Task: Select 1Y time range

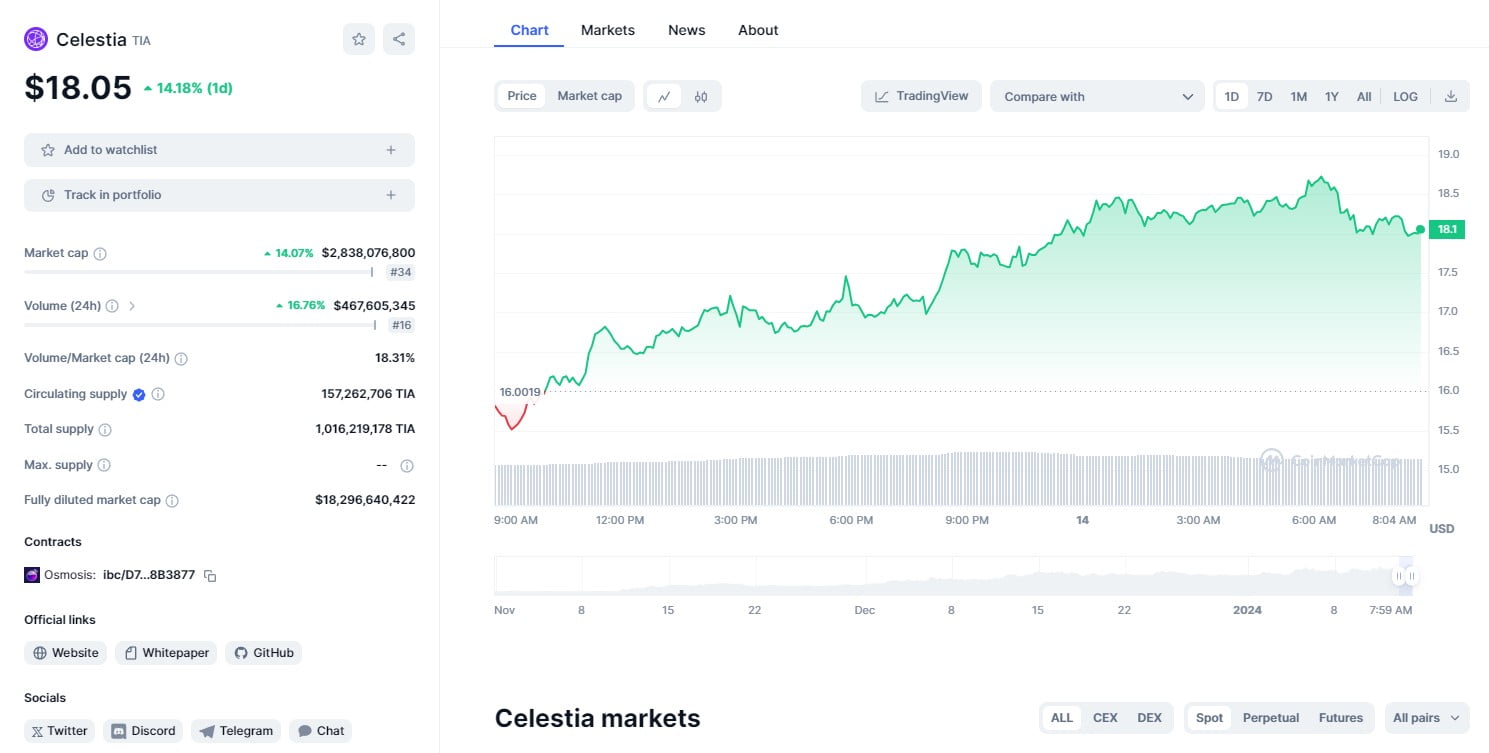Action: coord(1332,97)
